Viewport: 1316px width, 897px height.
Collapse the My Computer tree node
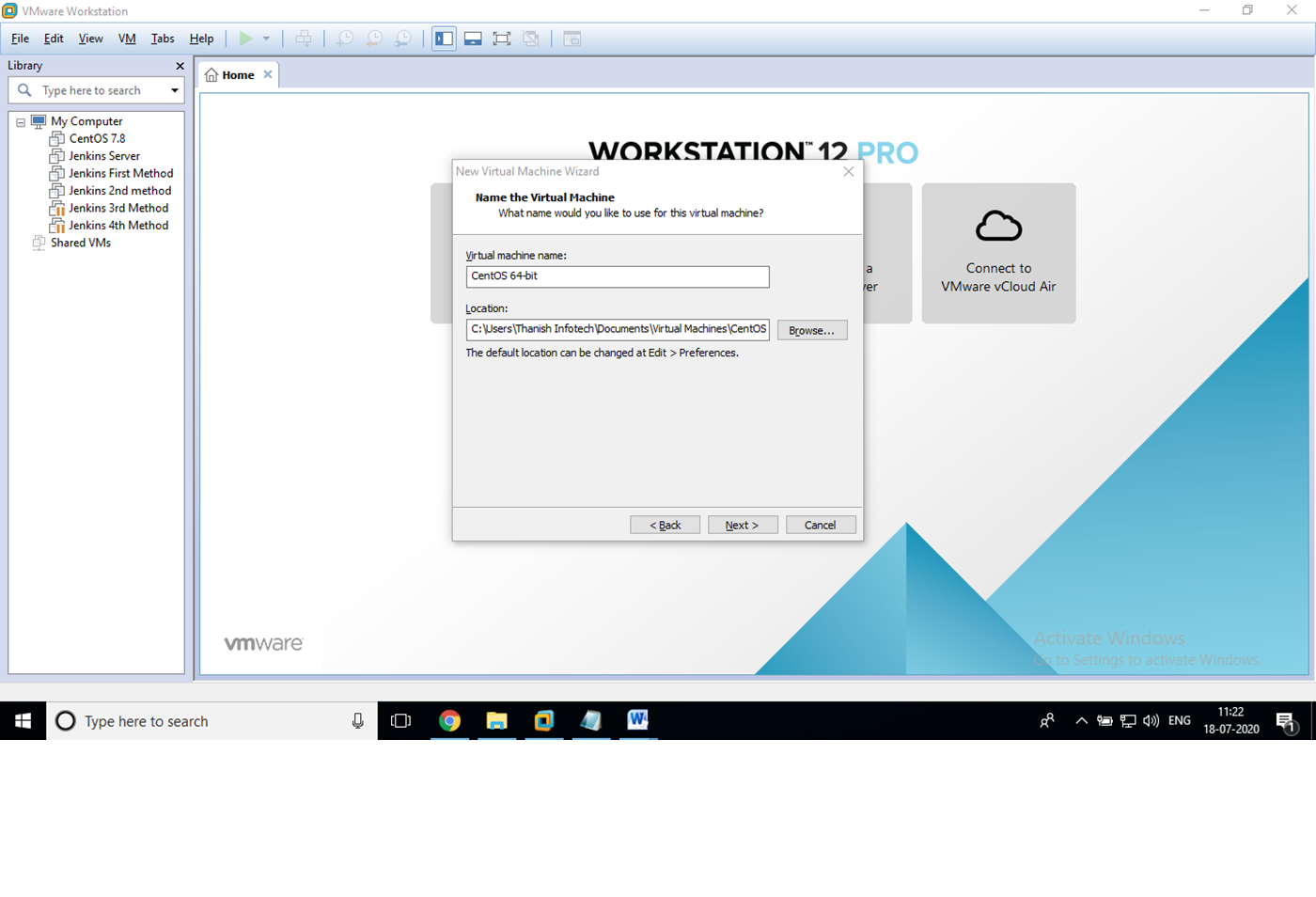pyautogui.click(x=20, y=120)
